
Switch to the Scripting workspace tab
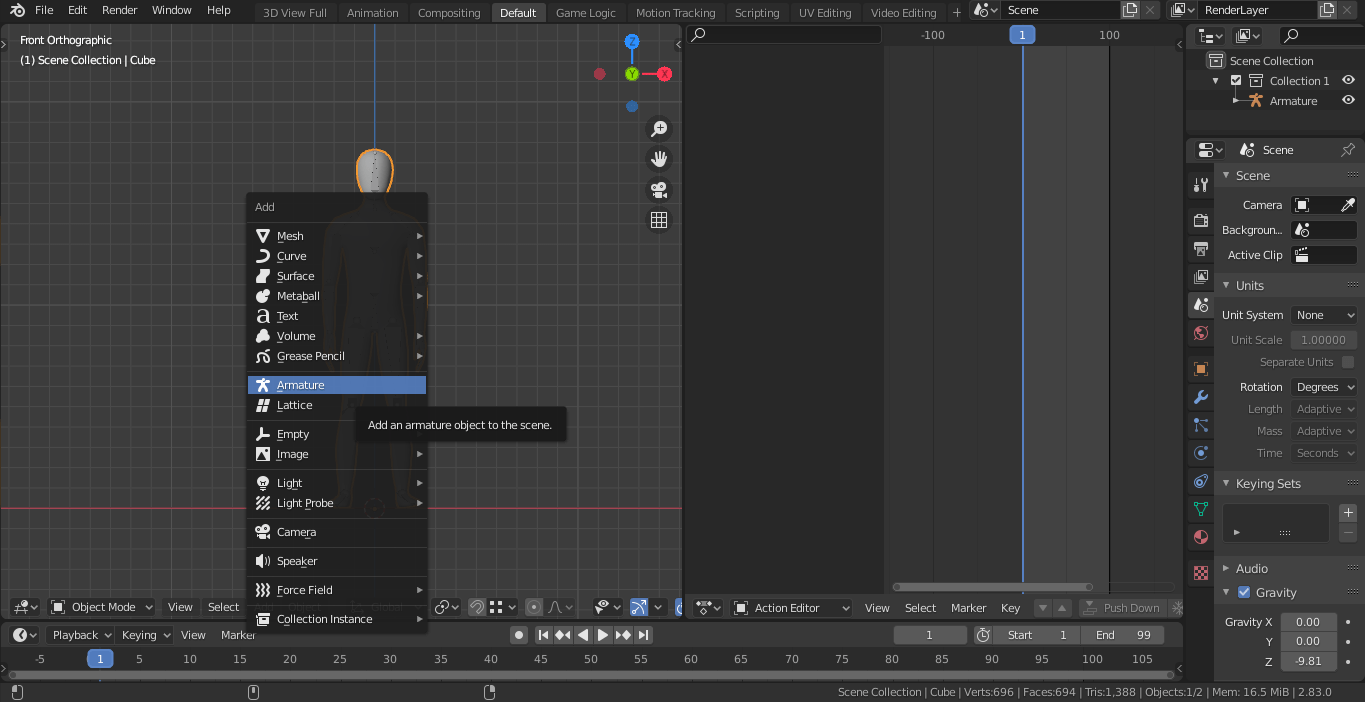[757, 12]
